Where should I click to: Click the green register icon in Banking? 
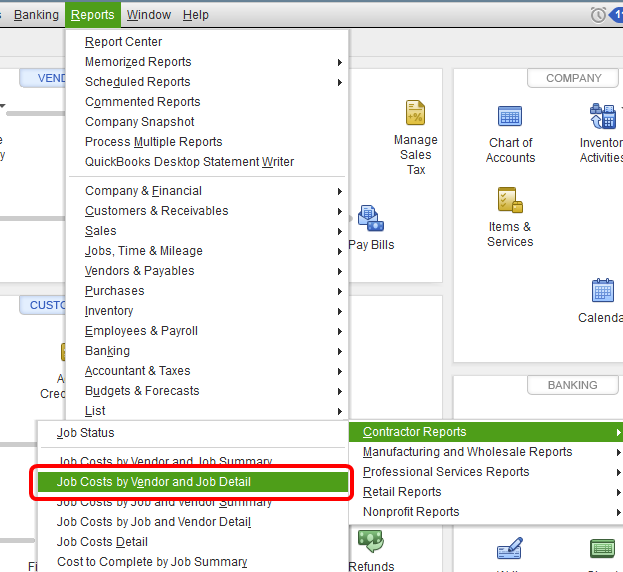[602, 548]
